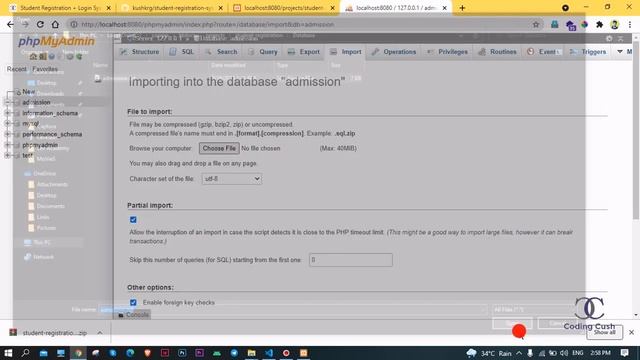Open the phpMyAdmin documentation icon
The height and width of the screenshot is (360, 640).
[x=52, y=56]
